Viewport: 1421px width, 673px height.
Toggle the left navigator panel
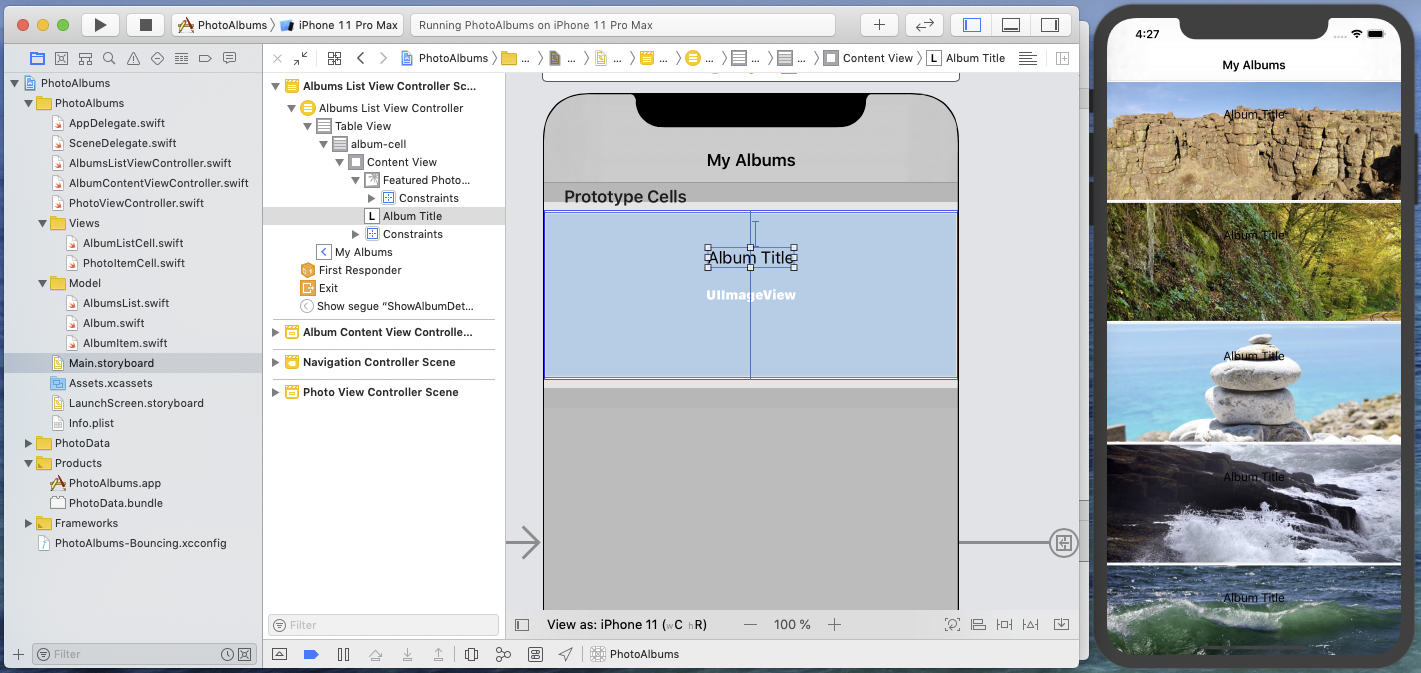coord(971,25)
